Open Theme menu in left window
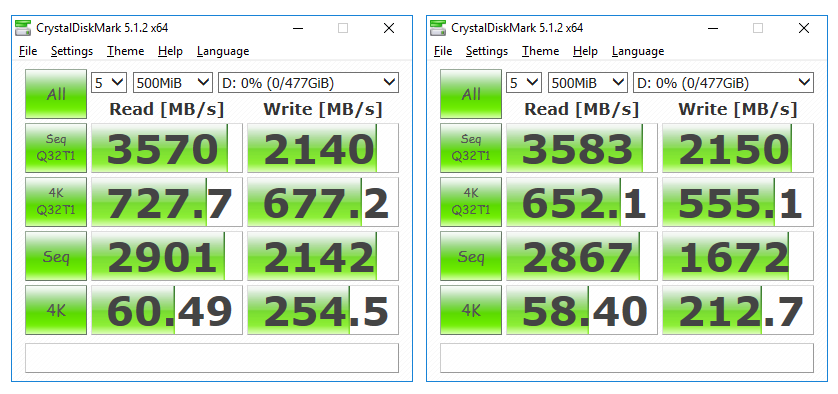The width and height of the screenshot is (838, 394). click(125, 51)
